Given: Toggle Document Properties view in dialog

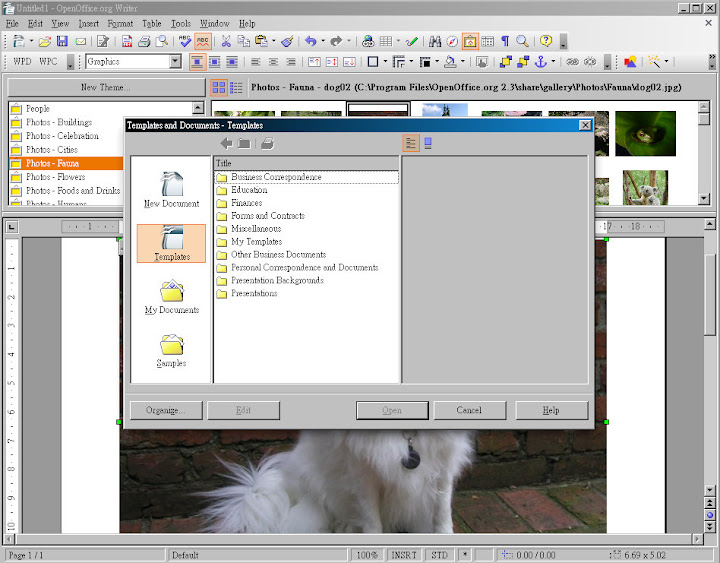Looking at the screenshot, I should click(x=411, y=143).
